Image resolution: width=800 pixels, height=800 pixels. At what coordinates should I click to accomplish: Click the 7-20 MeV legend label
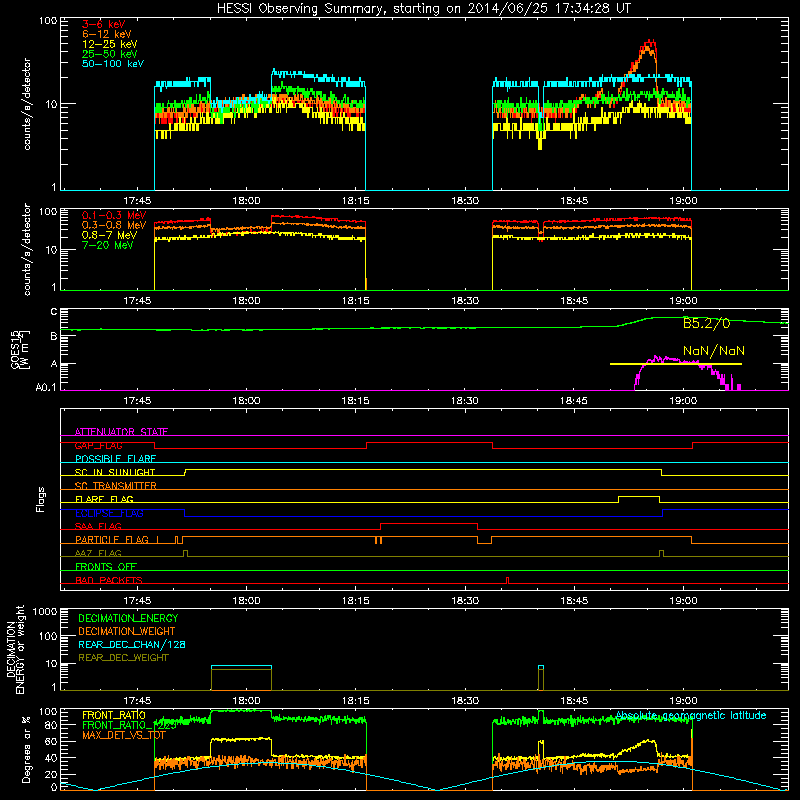tap(108, 245)
